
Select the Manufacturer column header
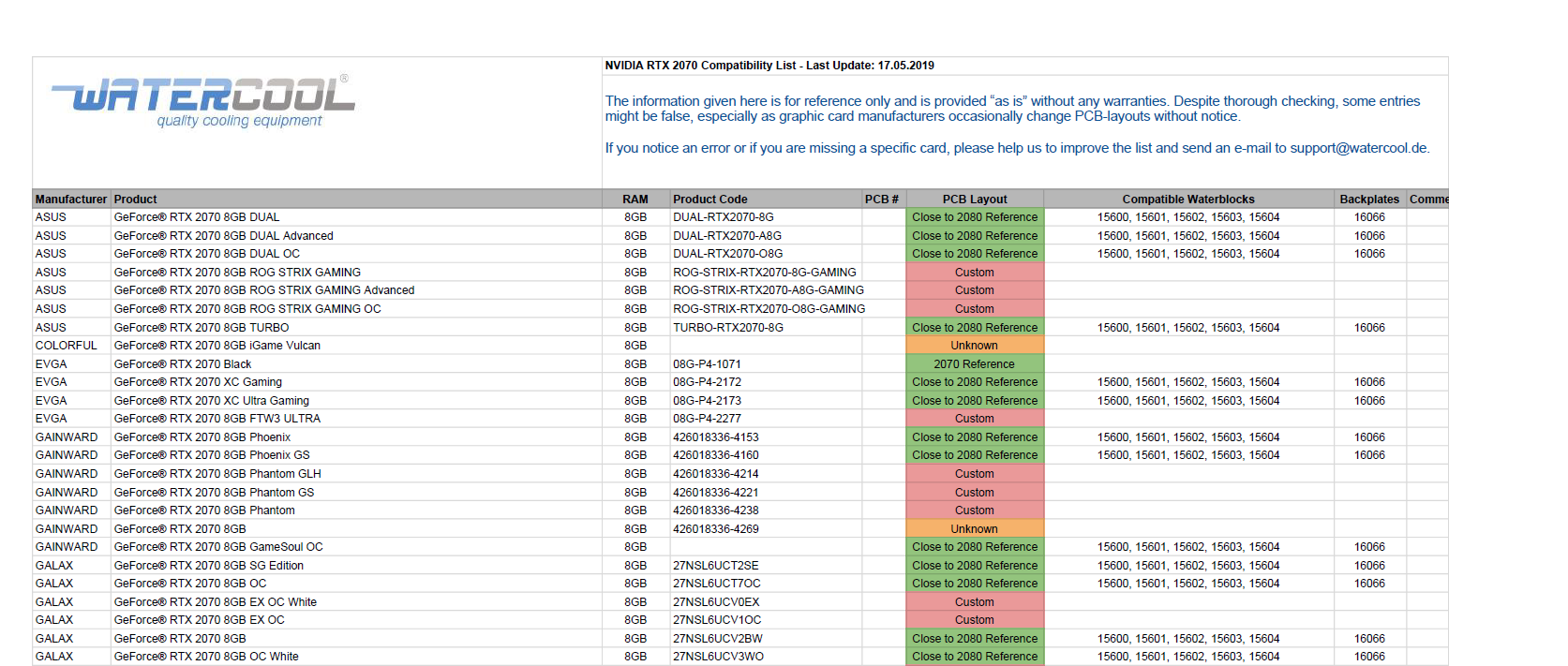(x=71, y=200)
